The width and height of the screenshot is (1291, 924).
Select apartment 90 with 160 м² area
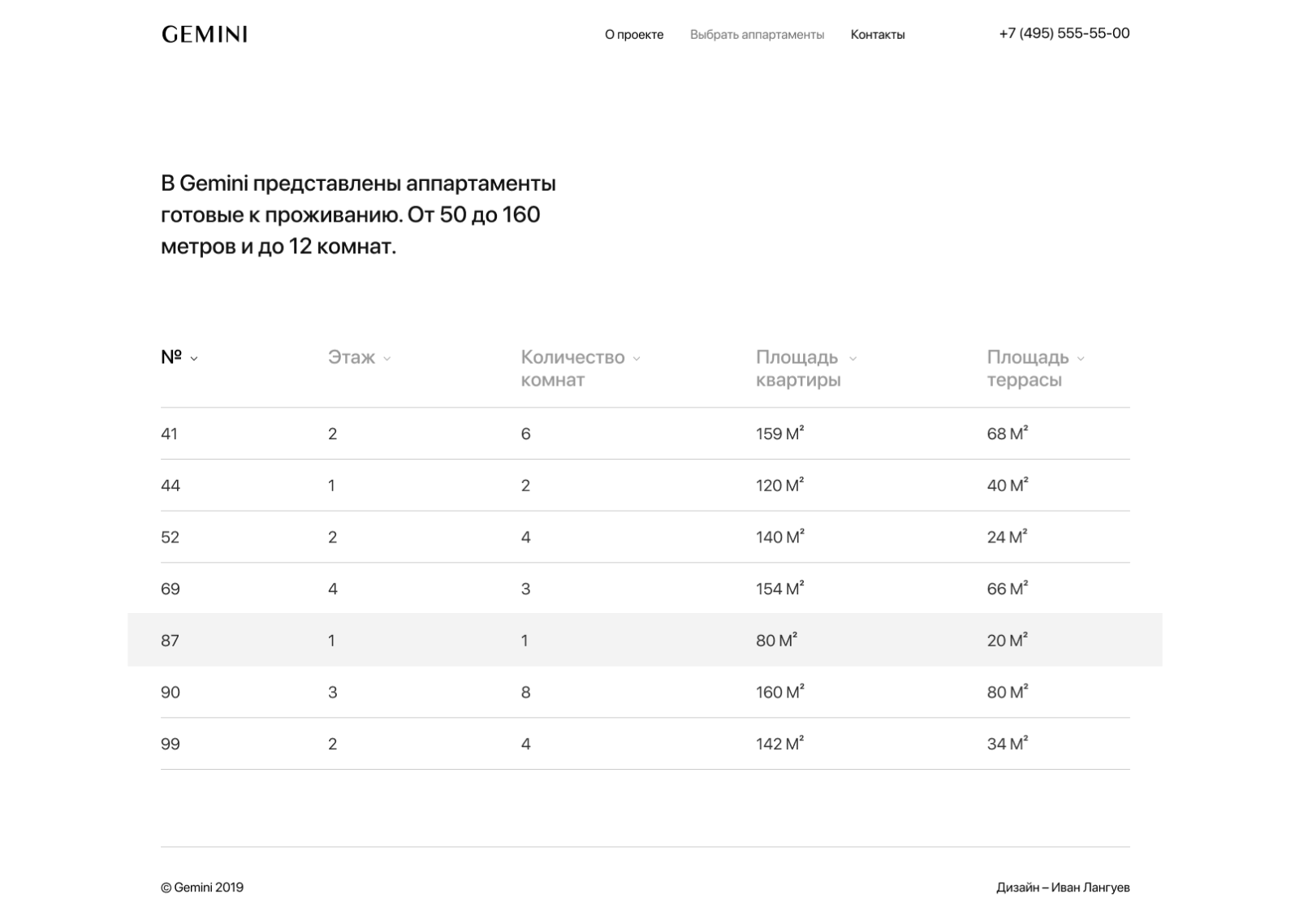(645, 693)
